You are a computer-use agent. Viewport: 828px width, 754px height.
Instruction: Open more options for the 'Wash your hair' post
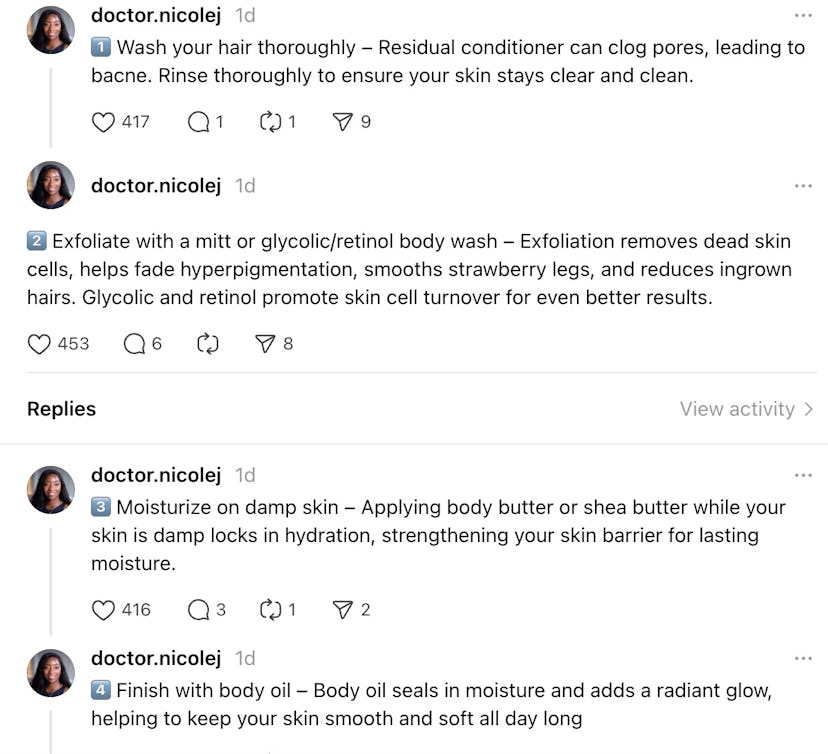pos(803,16)
